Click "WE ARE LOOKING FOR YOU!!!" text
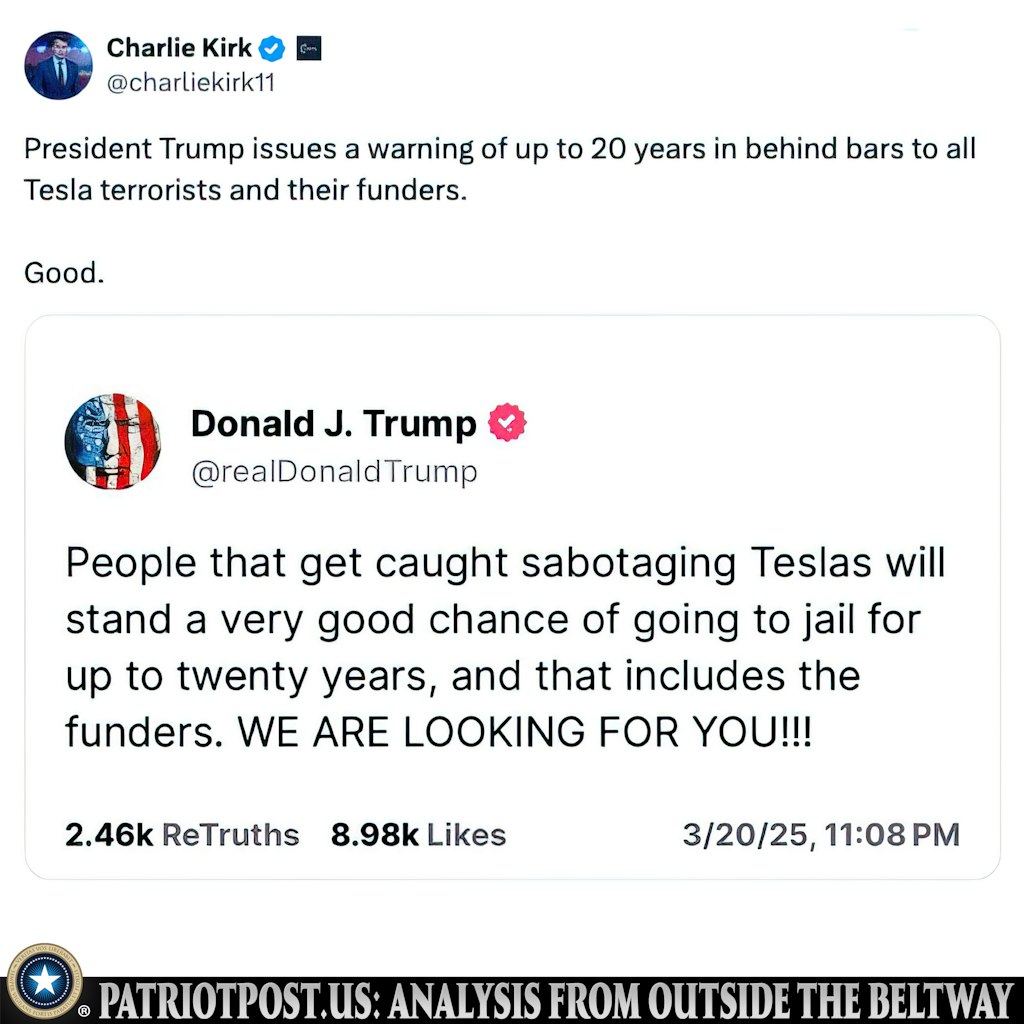 pos(523,733)
